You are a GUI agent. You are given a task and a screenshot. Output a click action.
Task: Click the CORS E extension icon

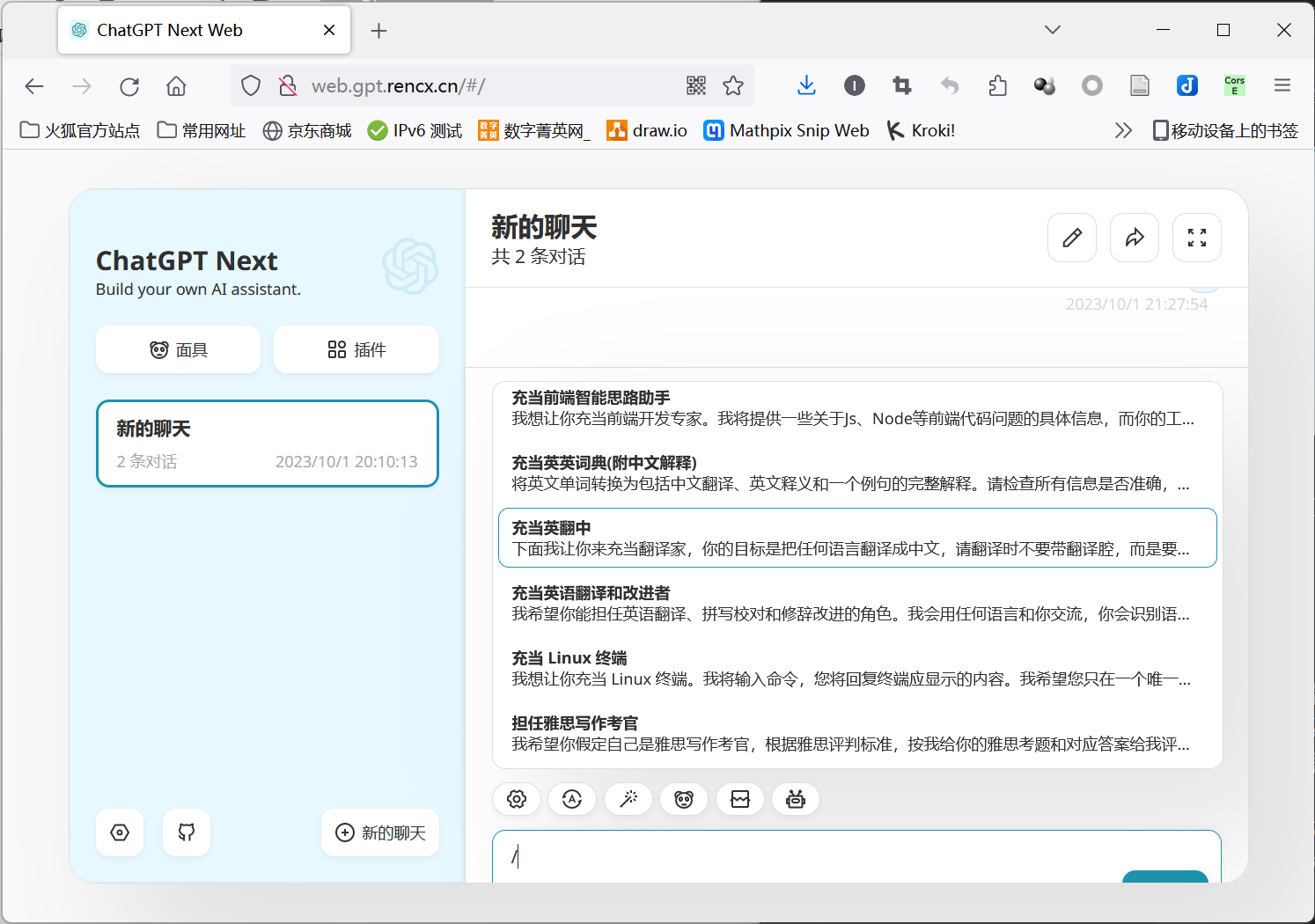click(1235, 85)
